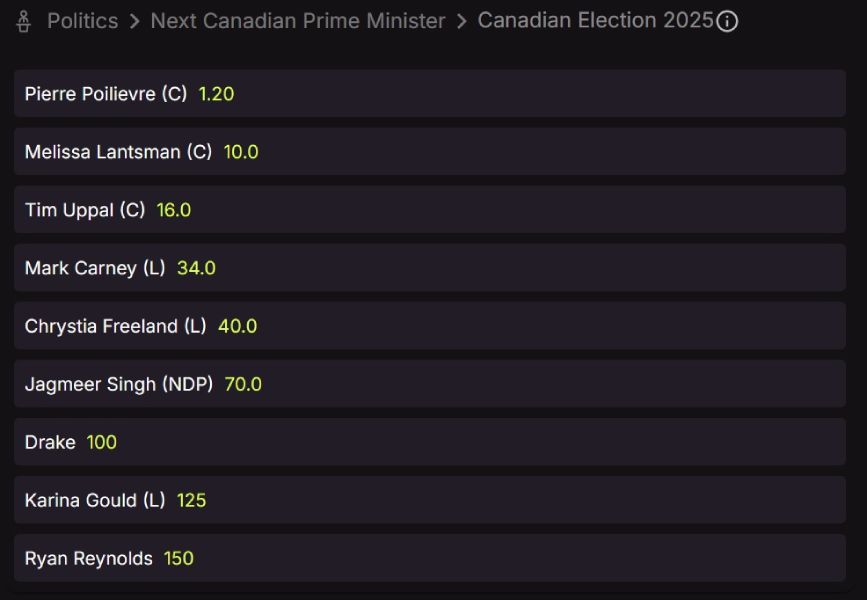Go to Politics breadcrumb link
The image size is (867, 600).
click(x=82, y=21)
